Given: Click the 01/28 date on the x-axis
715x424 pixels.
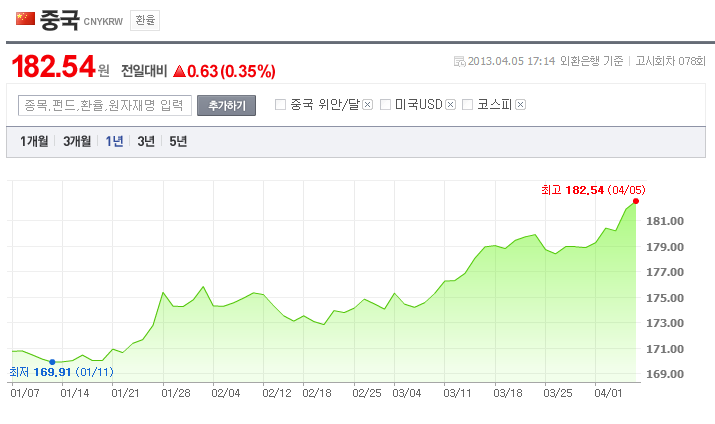Looking at the screenshot, I should click(x=176, y=393).
